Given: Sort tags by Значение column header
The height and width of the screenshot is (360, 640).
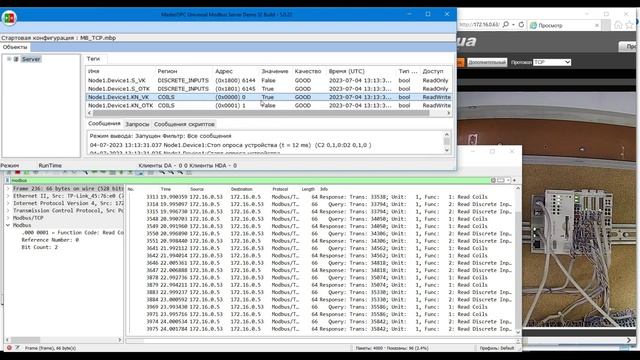Looking at the screenshot, I should click(275, 71).
